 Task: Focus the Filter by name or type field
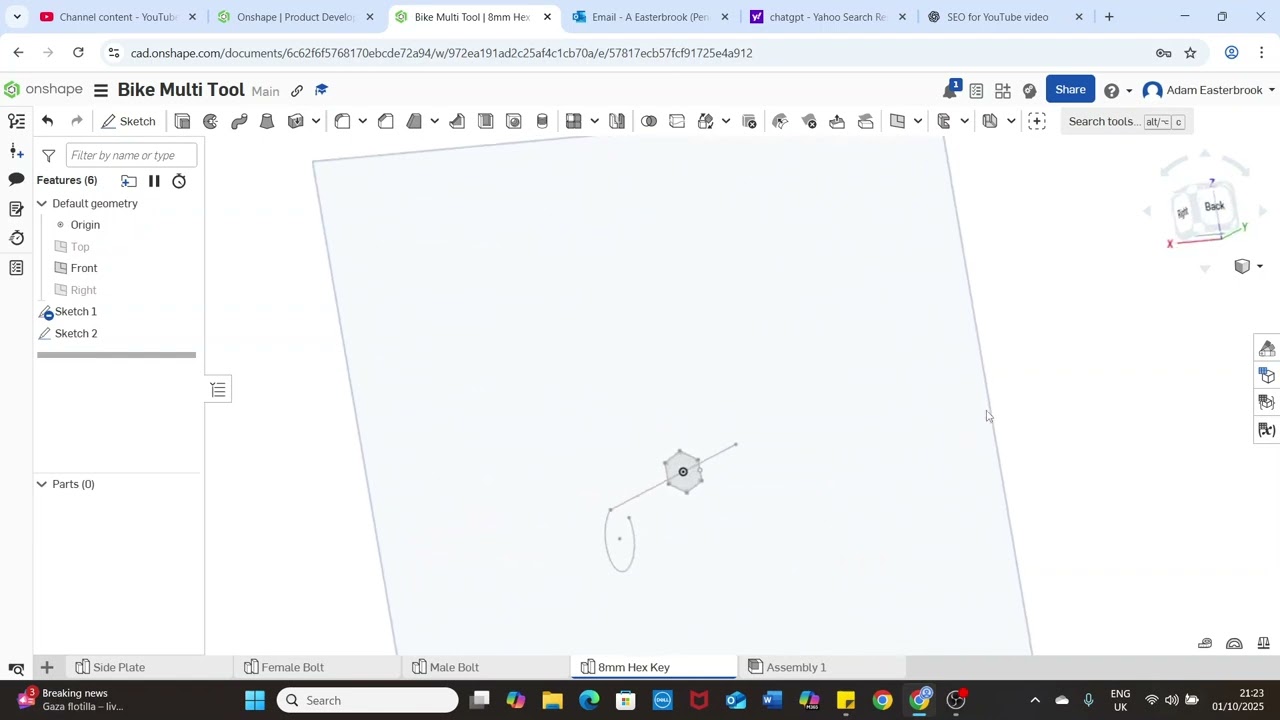131,155
